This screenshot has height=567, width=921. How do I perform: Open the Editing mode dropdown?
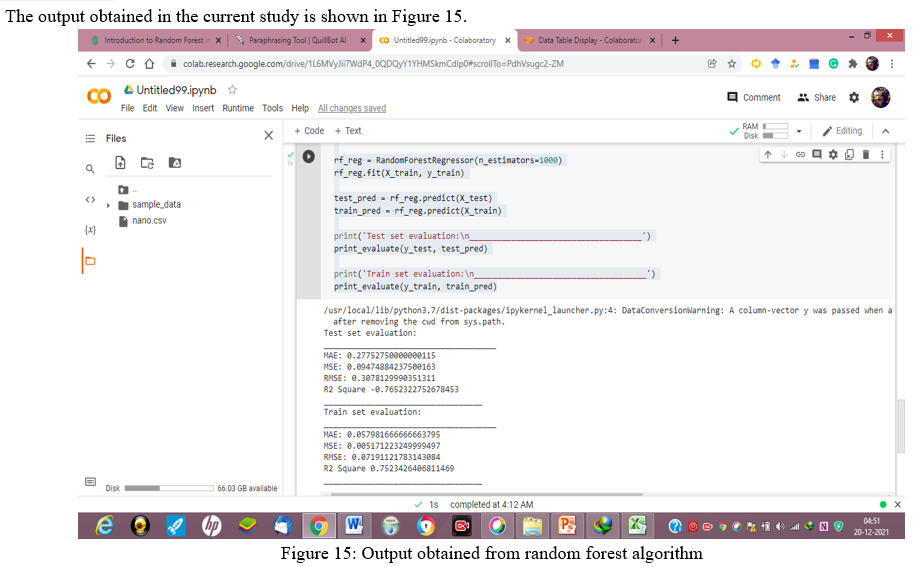click(842, 131)
